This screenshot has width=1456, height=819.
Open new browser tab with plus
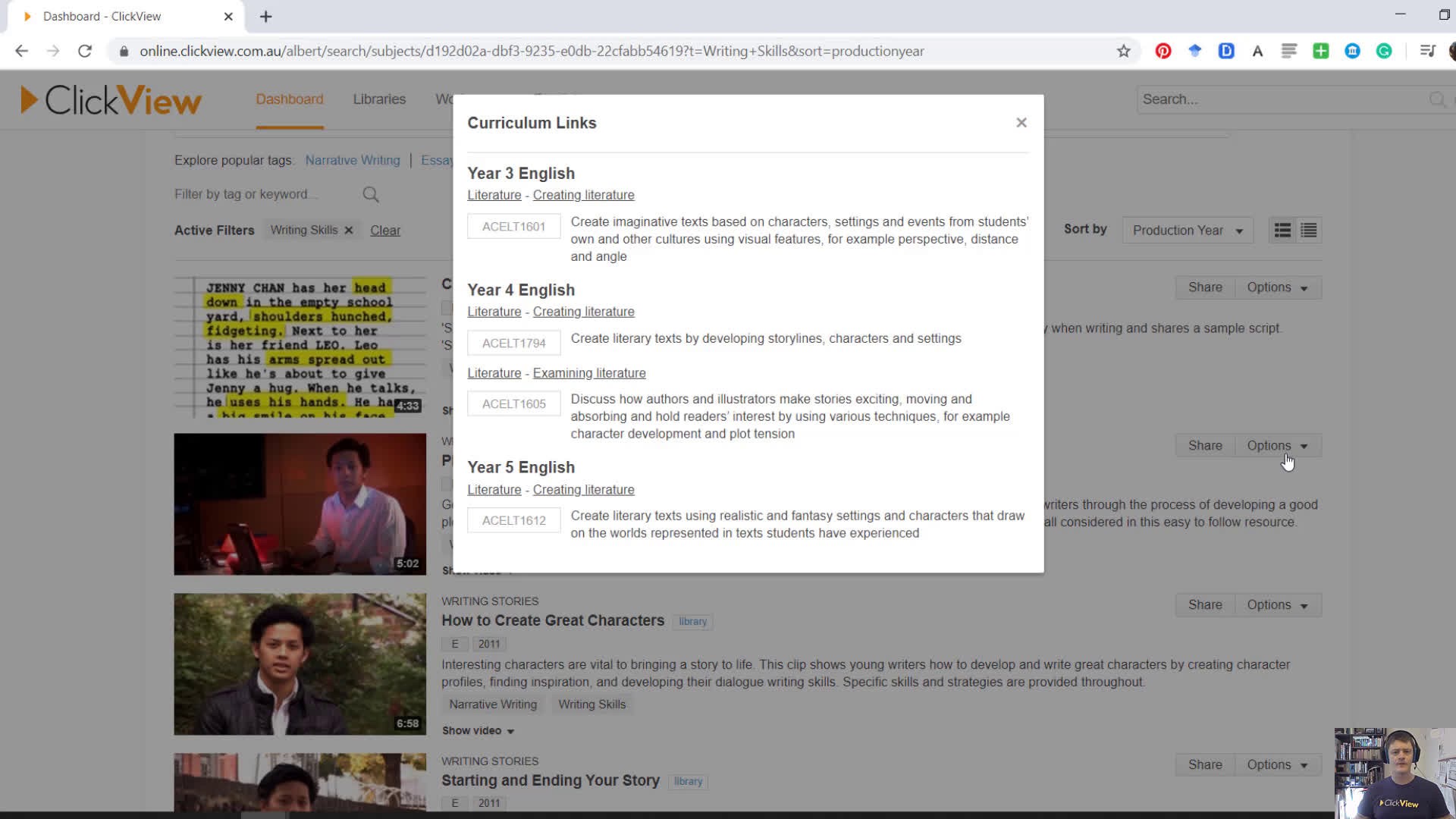(265, 17)
